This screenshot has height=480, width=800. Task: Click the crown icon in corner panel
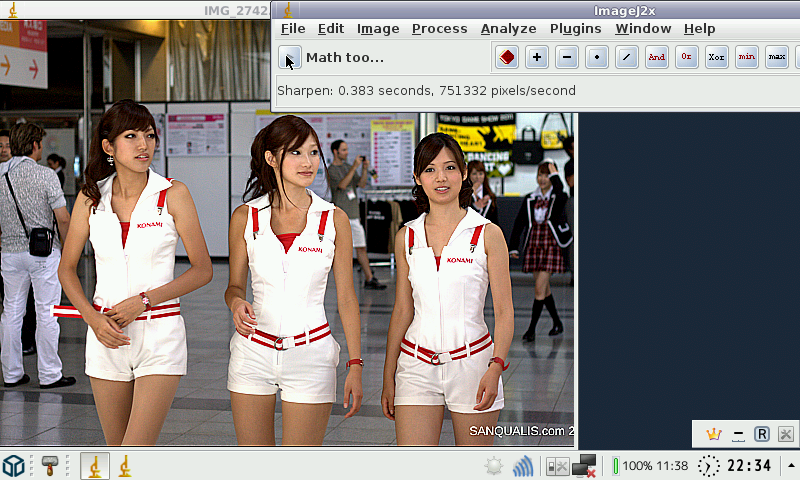(713, 434)
